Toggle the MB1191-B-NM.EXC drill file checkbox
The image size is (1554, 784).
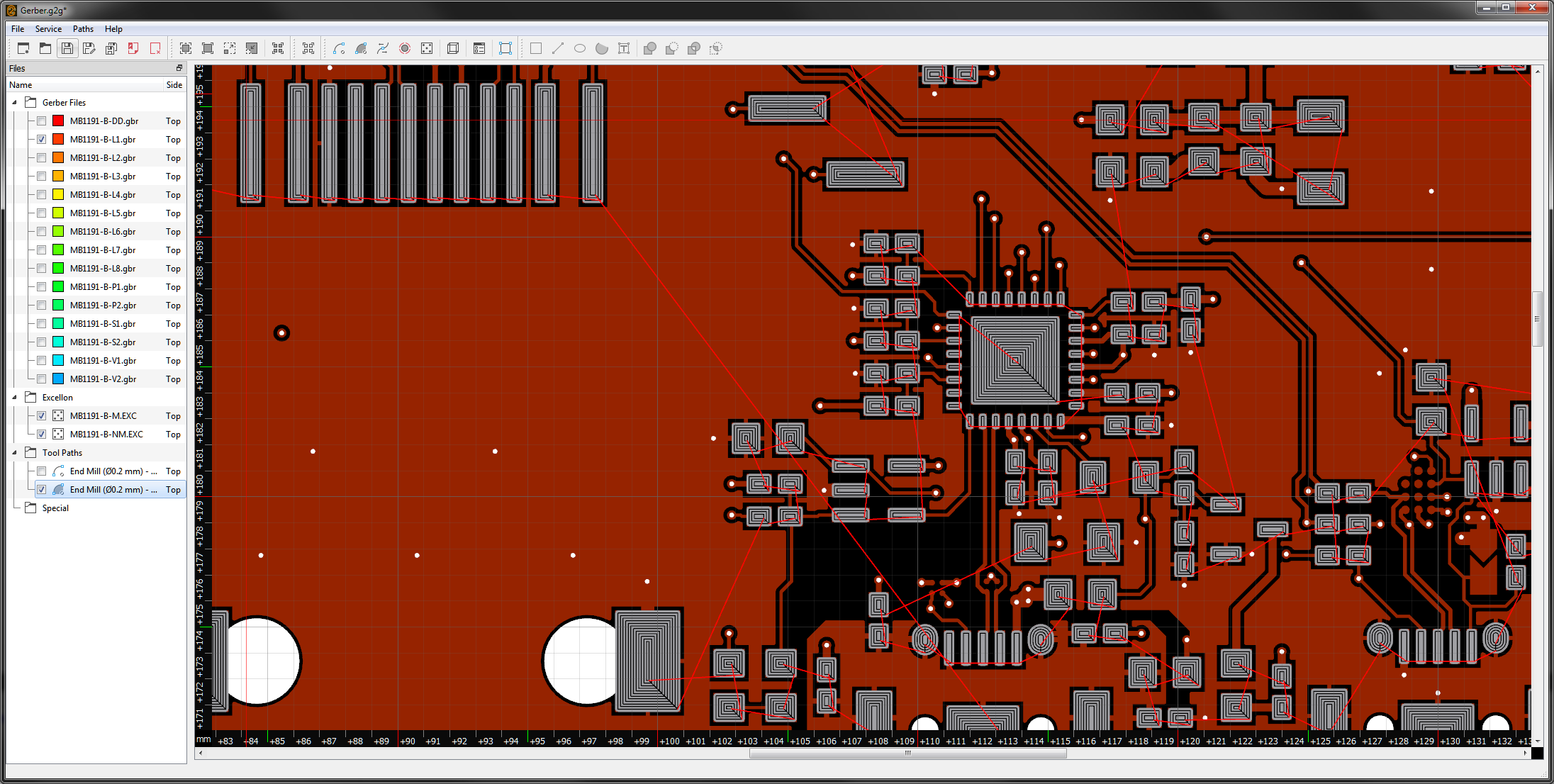[x=42, y=435]
